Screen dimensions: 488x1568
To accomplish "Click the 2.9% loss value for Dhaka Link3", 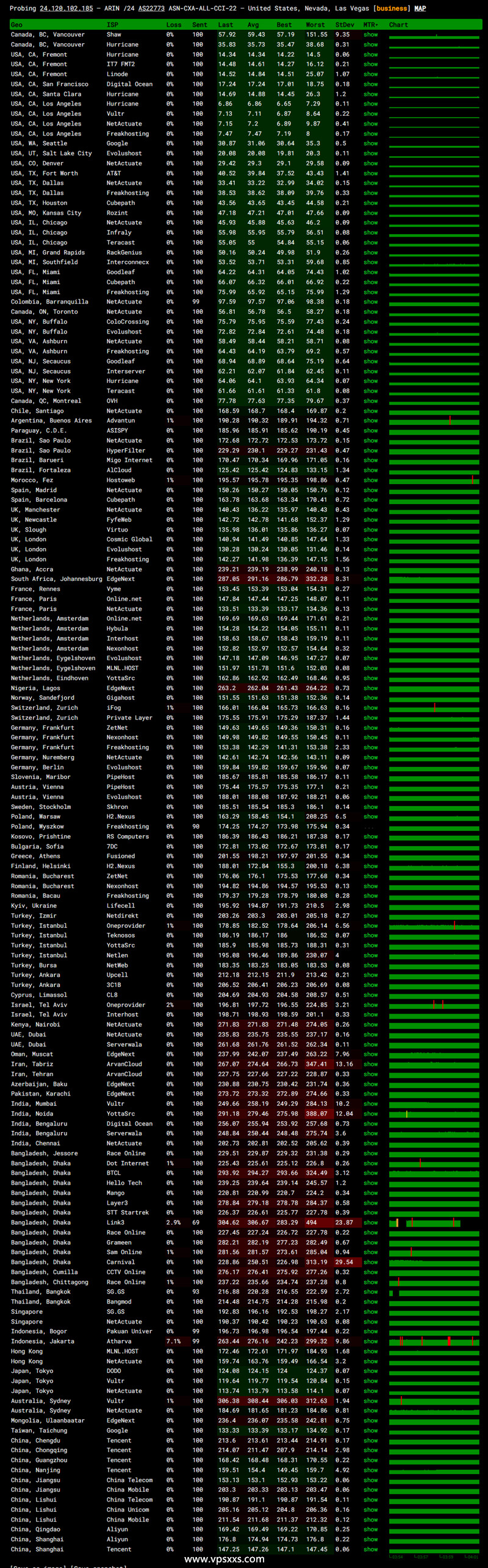I will (x=173, y=1223).
